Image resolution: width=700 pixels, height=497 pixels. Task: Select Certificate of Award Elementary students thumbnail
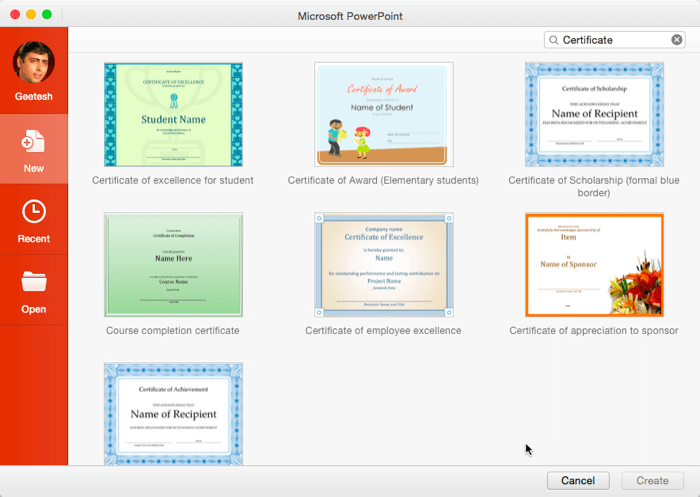[x=384, y=115]
